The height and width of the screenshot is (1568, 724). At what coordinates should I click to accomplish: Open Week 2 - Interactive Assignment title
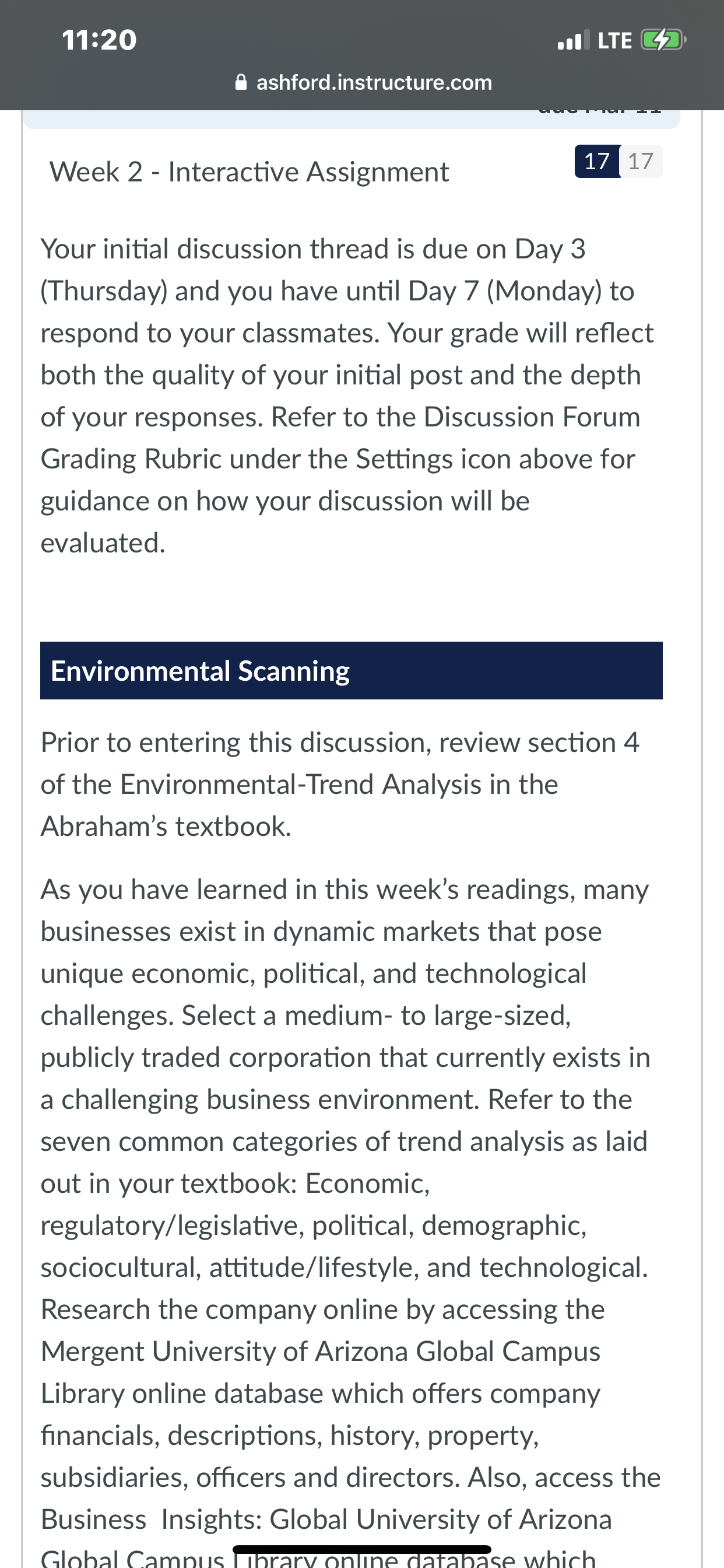coord(249,171)
